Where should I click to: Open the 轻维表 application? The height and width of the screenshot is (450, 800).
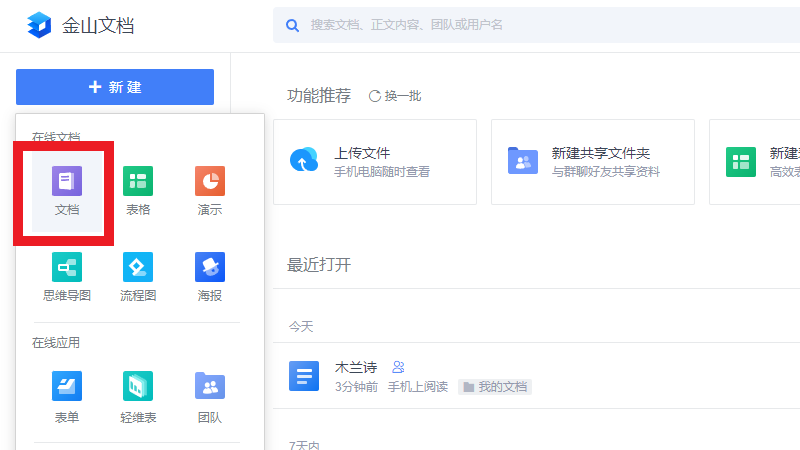pos(138,396)
